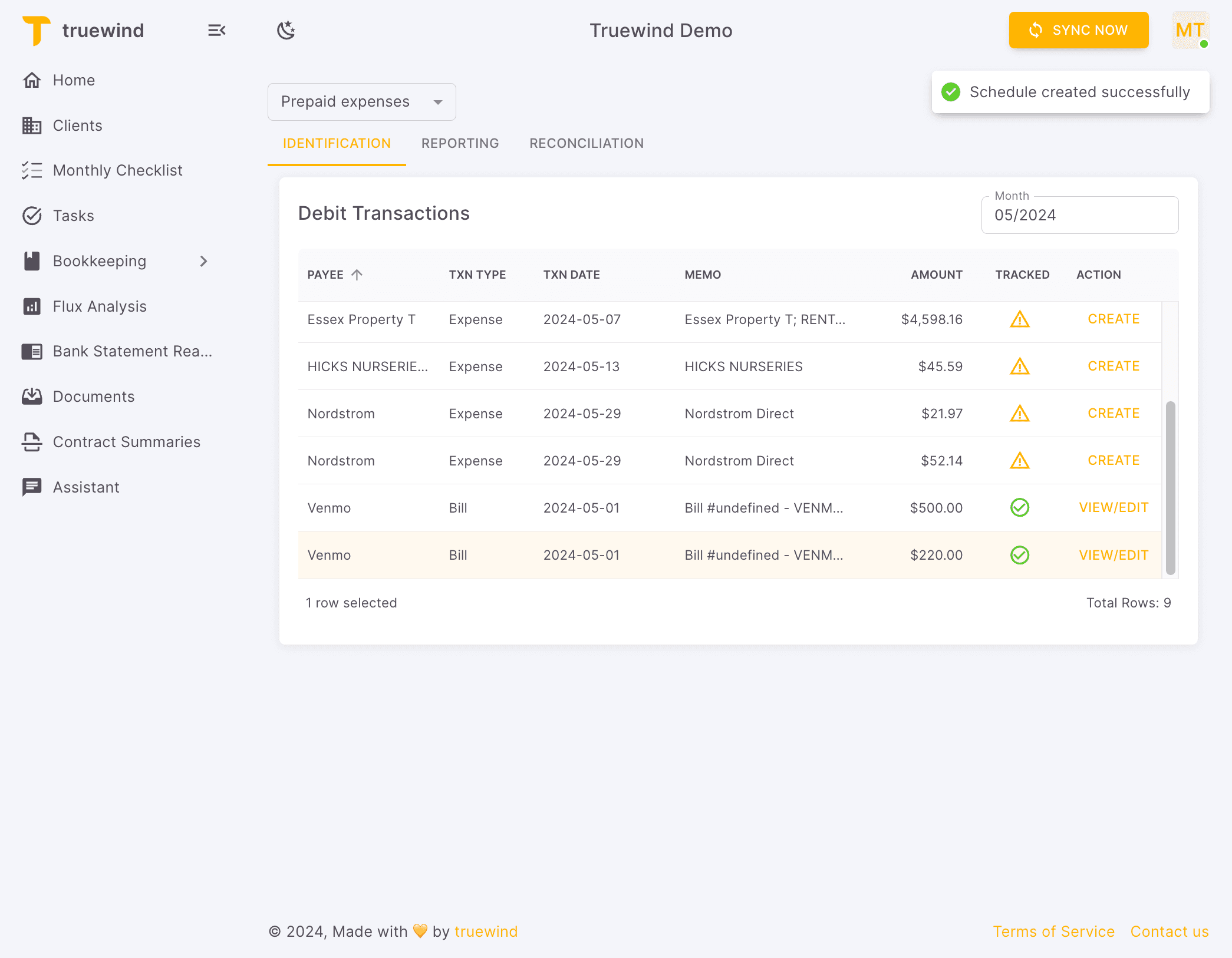Open the Flux Analysis panel
The width and height of the screenshot is (1232, 958).
(99, 306)
